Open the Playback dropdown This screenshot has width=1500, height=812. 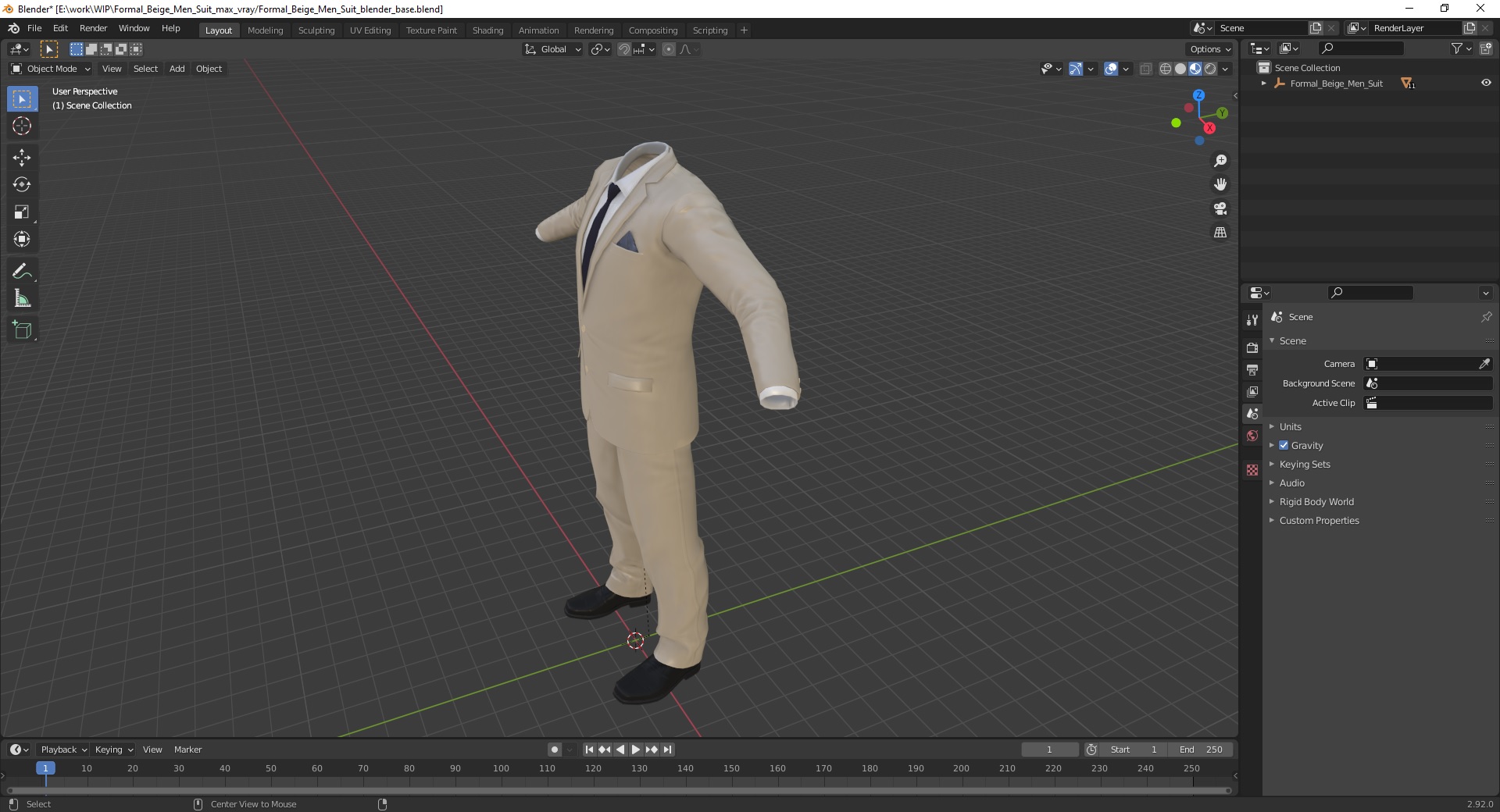63,750
